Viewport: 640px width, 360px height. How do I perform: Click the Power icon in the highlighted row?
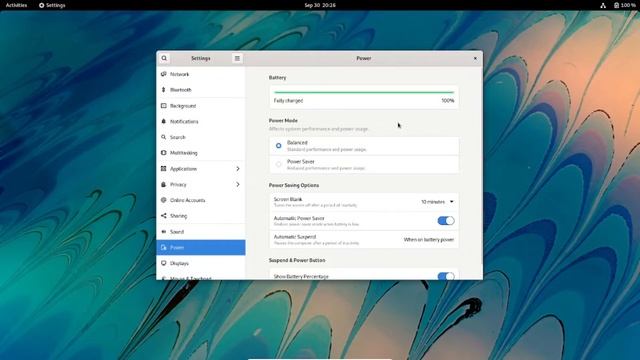(x=164, y=247)
